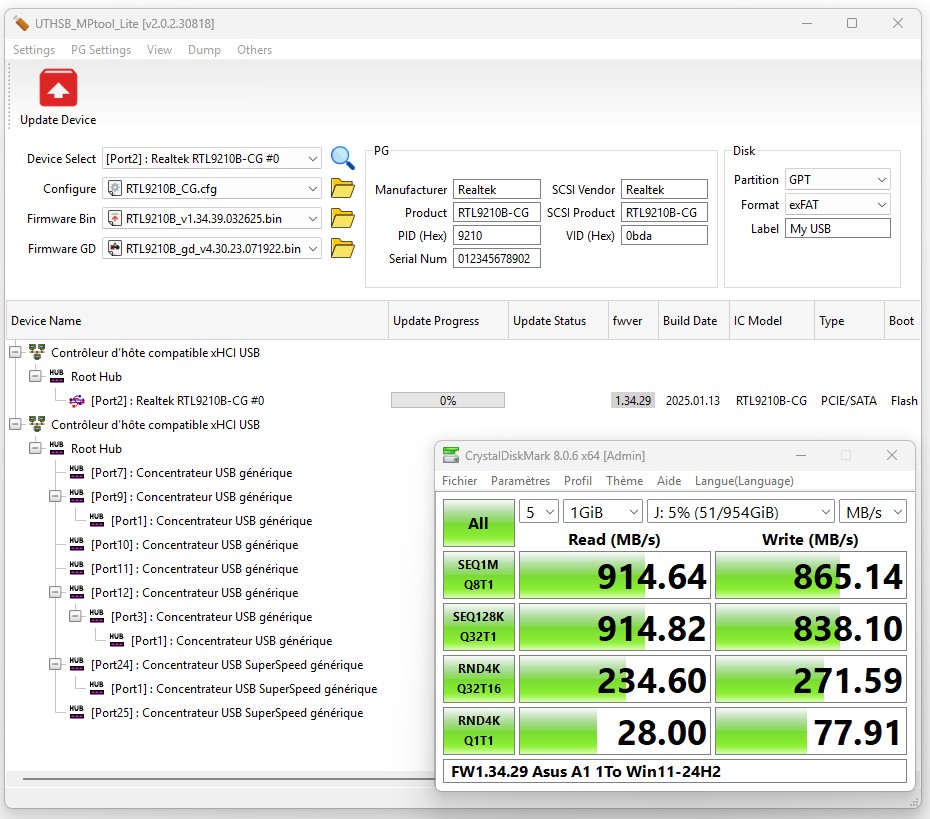Browse folder icon for Firmware GD
Screen dimensions: 930x819
(343, 248)
